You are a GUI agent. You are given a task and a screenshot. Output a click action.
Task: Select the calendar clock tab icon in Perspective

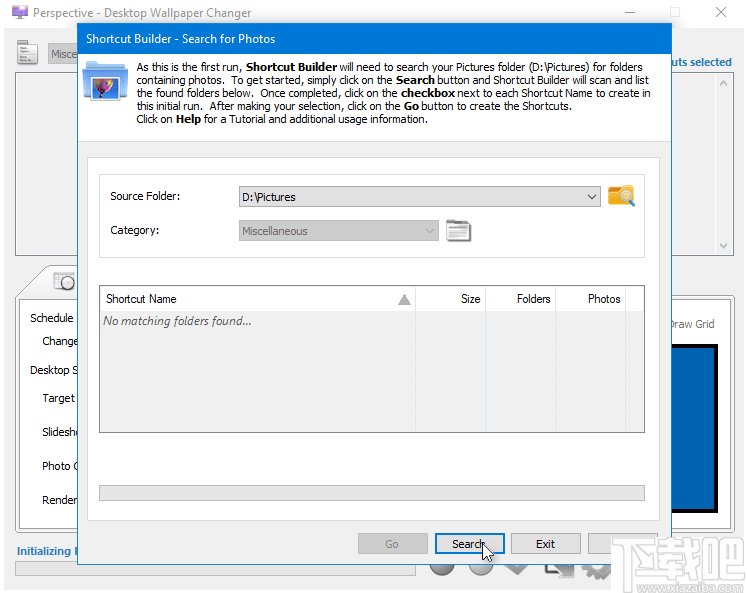point(64,281)
